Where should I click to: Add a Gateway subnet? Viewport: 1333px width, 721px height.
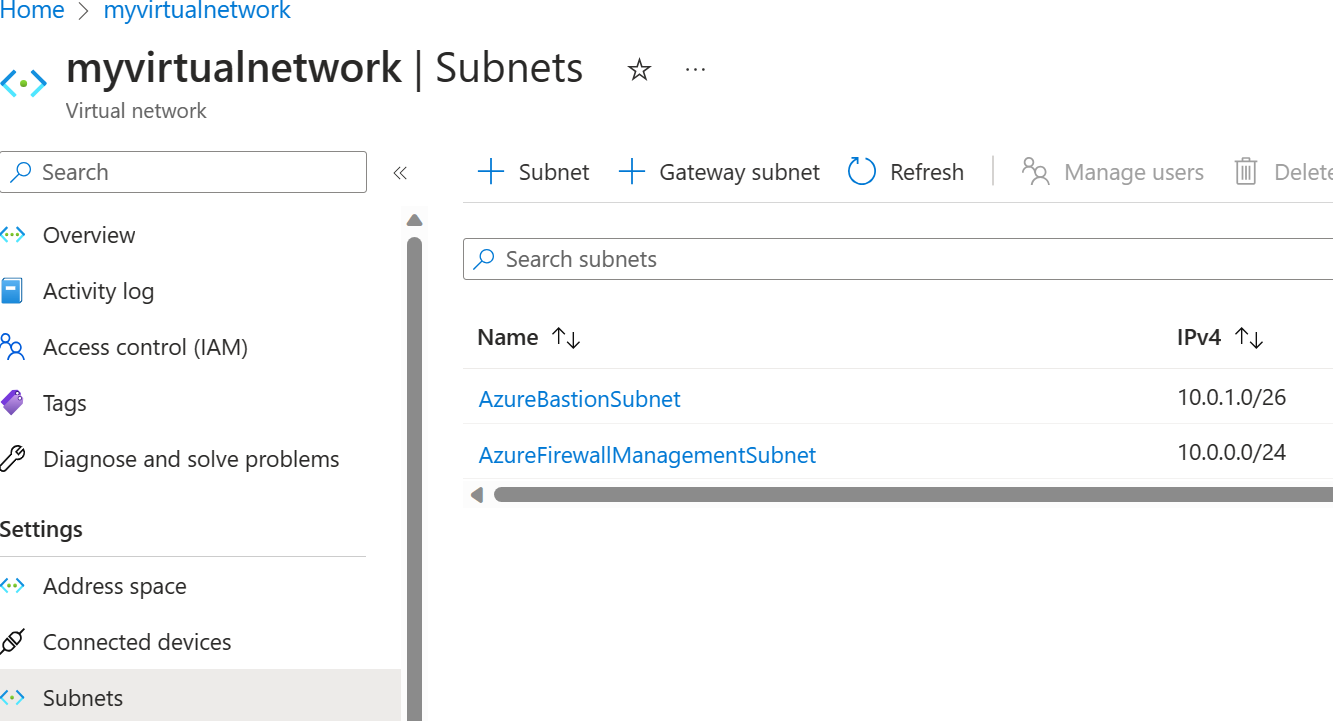click(719, 172)
